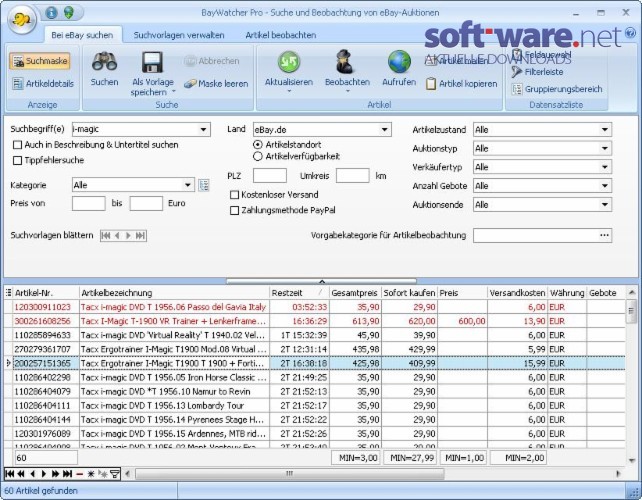Viewport: 642px width, 500px height.
Task: Open the help icon at top right
Action: [x=631, y=32]
